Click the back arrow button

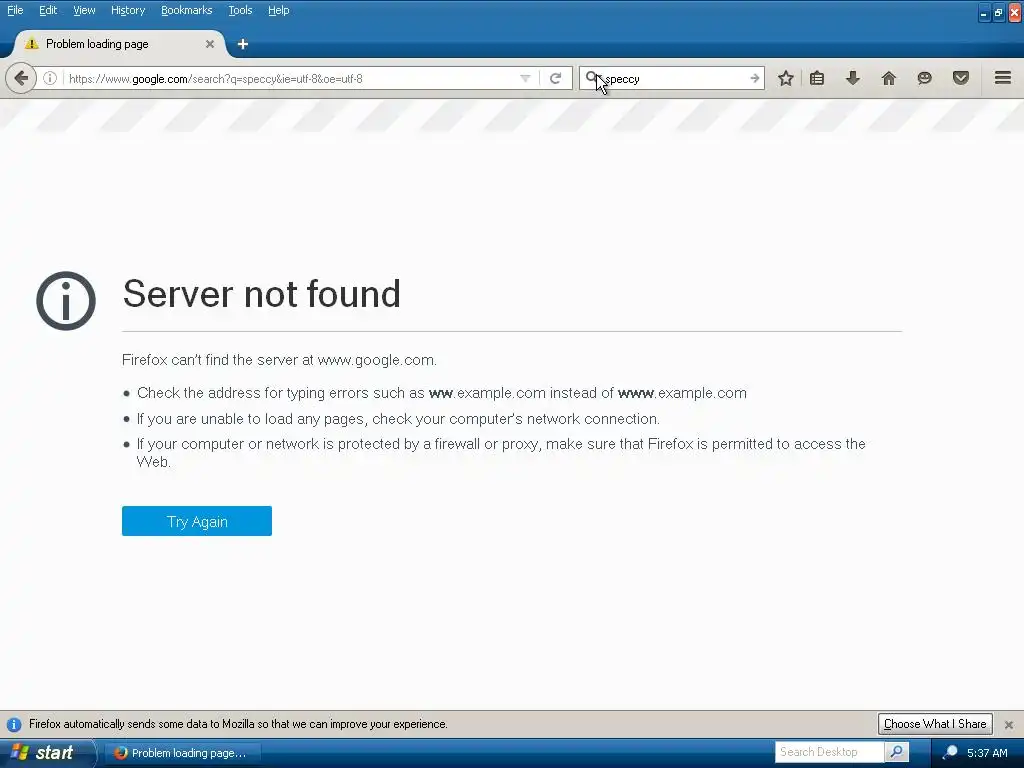tap(21, 78)
